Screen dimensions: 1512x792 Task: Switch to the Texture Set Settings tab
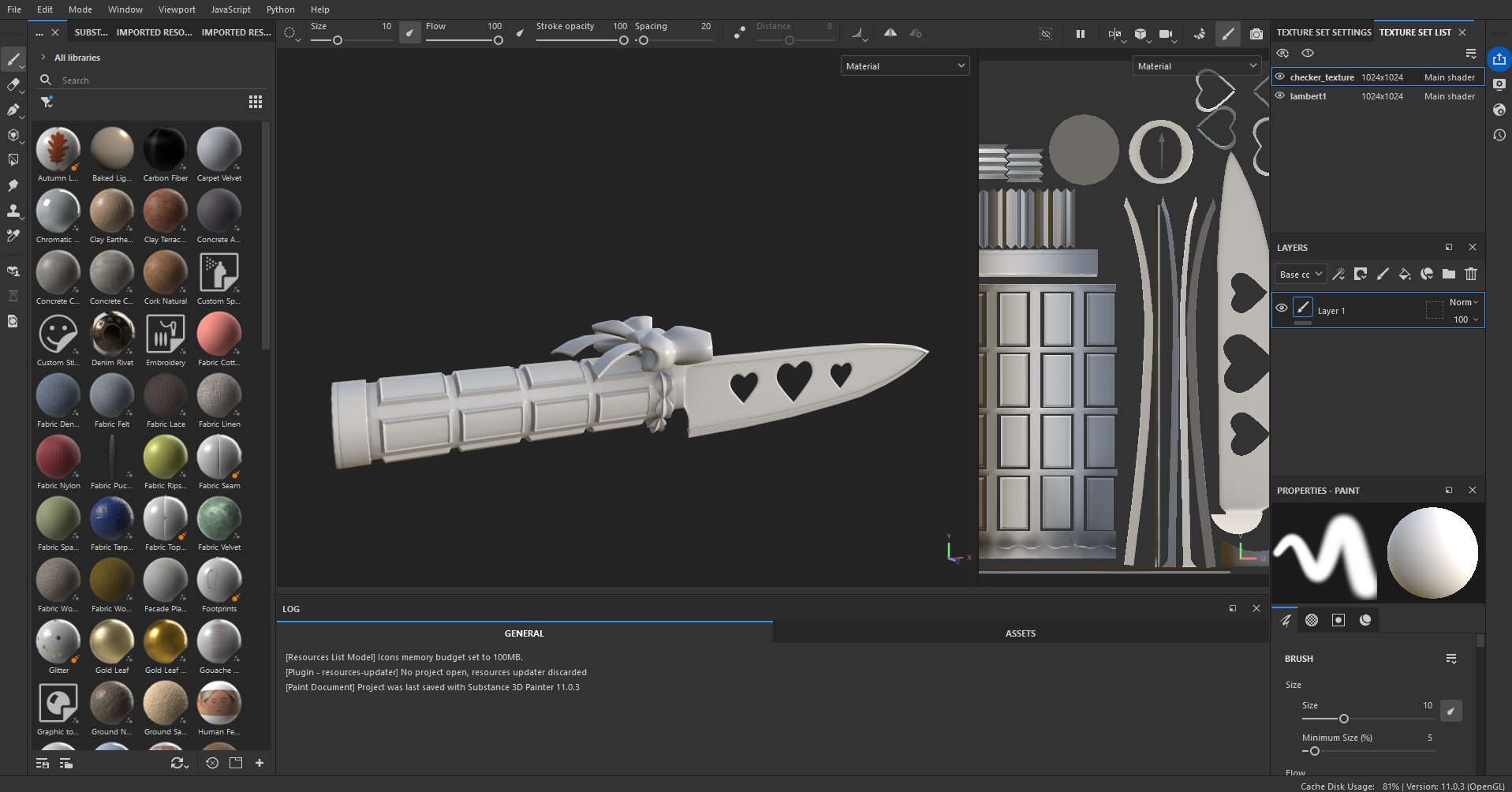[x=1323, y=32]
